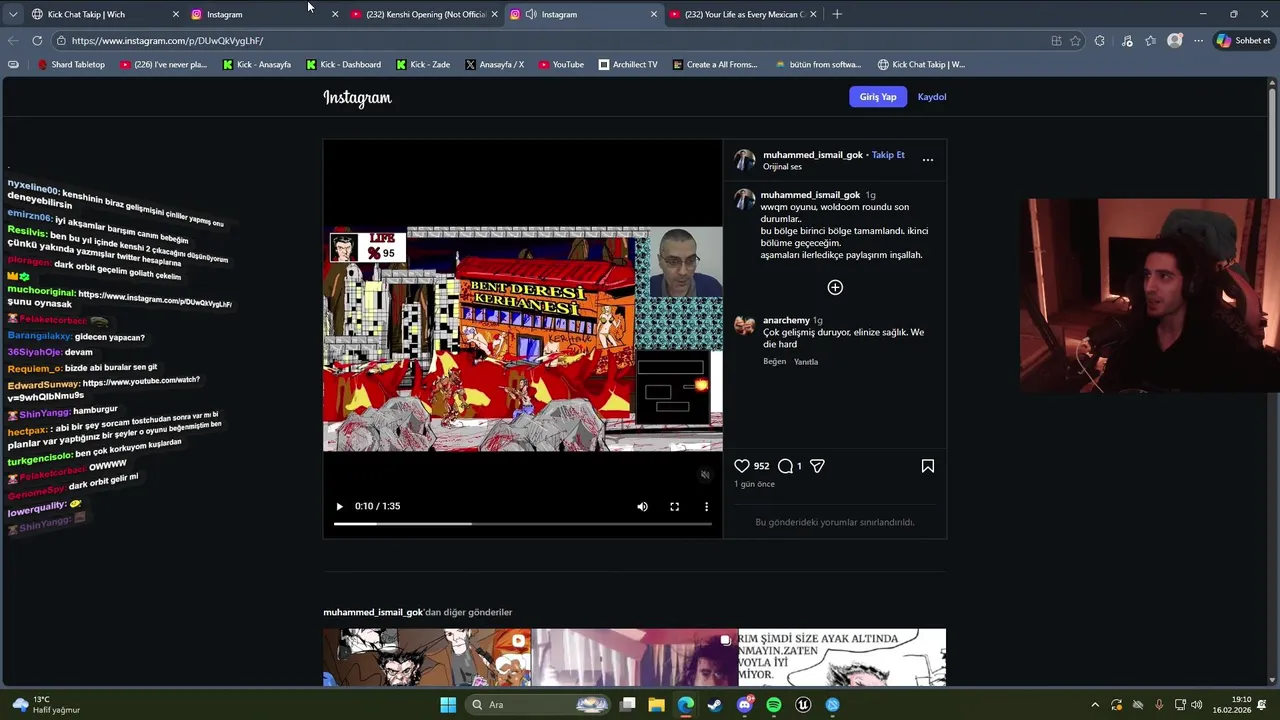1280x720 pixels.
Task: Open the Anasayfa / X bookmark
Action: pos(494,64)
